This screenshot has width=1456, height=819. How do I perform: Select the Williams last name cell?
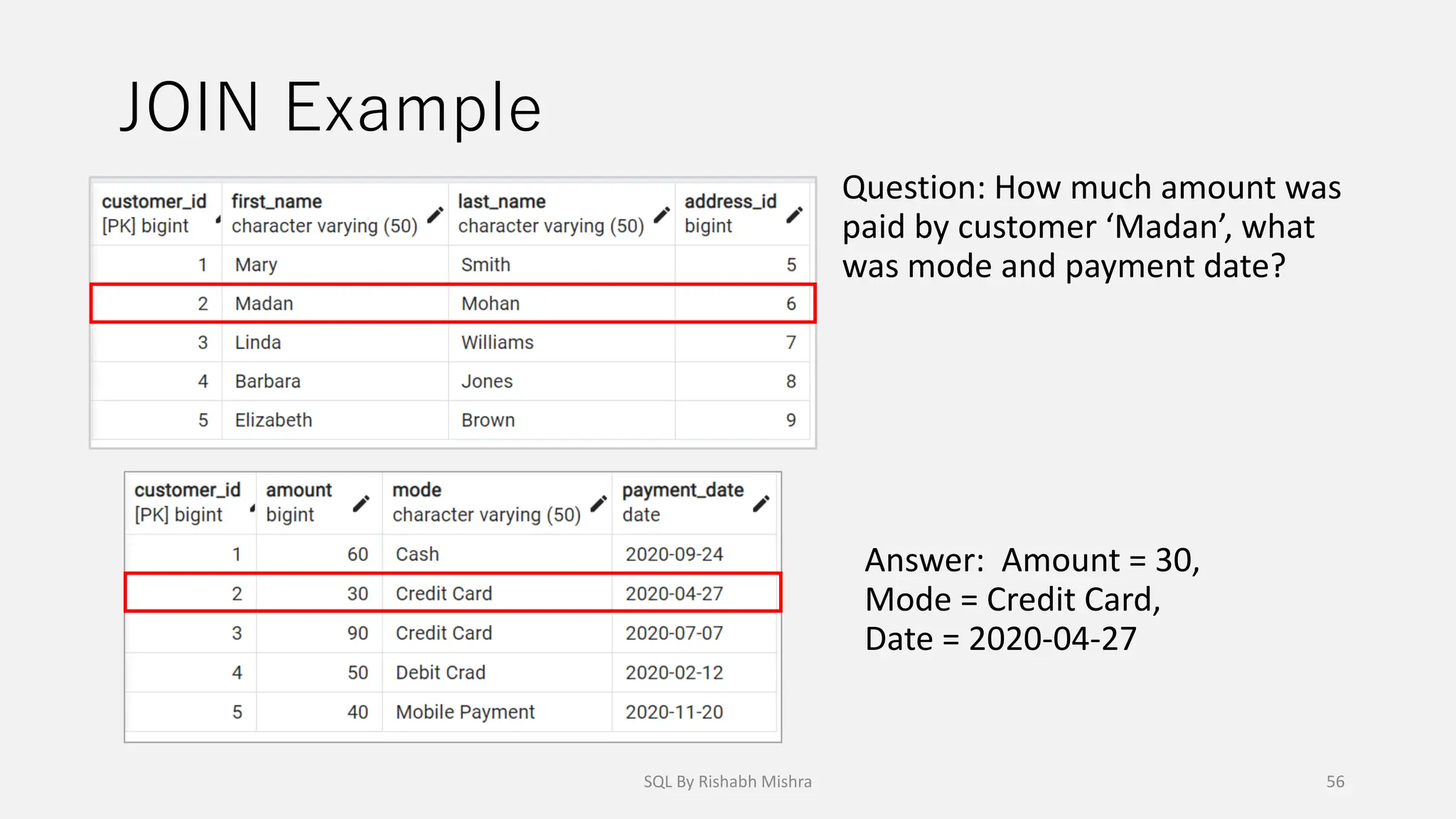[498, 343]
